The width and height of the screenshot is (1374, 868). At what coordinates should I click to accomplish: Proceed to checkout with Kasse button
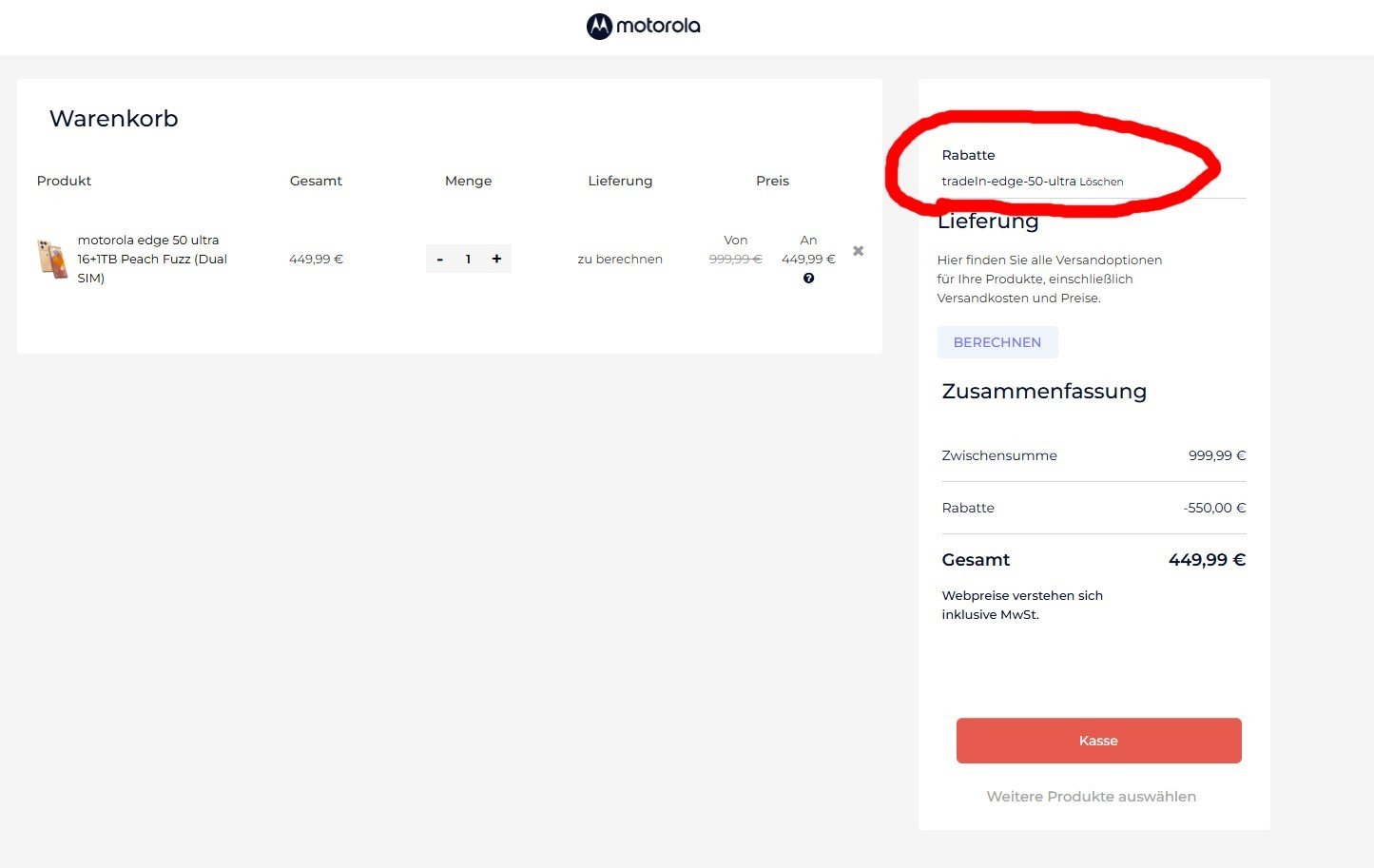click(1098, 741)
